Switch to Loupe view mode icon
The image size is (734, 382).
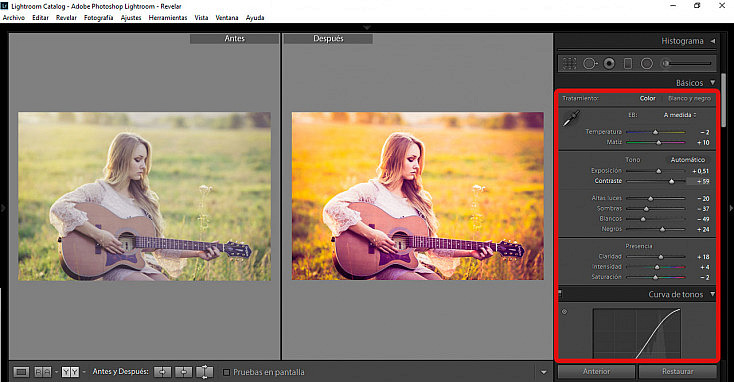pyautogui.click(x=21, y=372)
